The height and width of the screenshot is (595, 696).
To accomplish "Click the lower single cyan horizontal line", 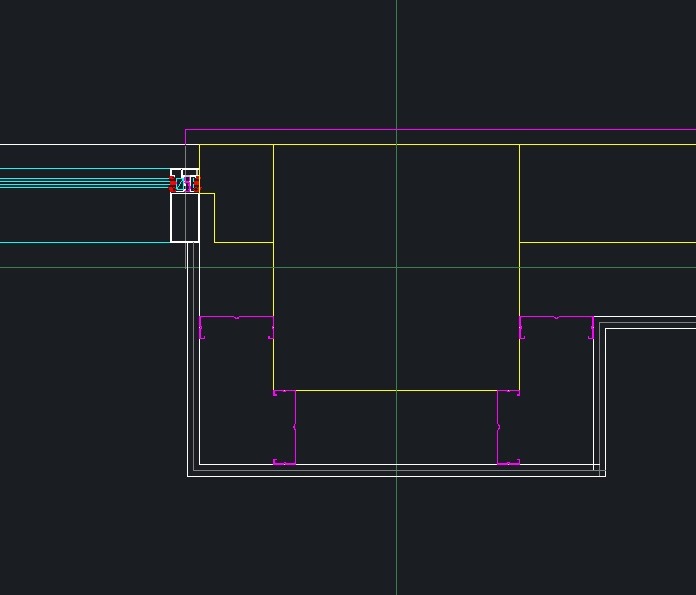I will tap(80, 242).
